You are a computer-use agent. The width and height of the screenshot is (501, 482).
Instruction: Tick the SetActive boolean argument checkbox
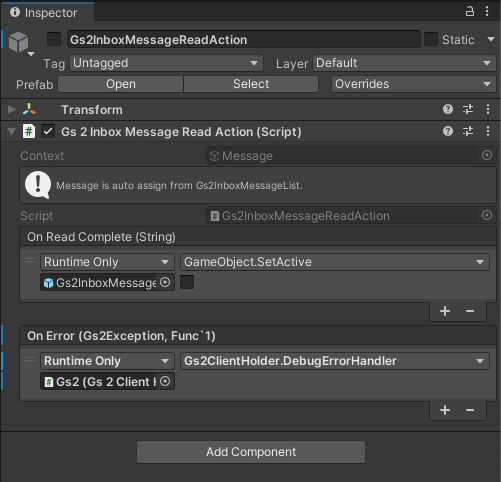tap(187, 282)
